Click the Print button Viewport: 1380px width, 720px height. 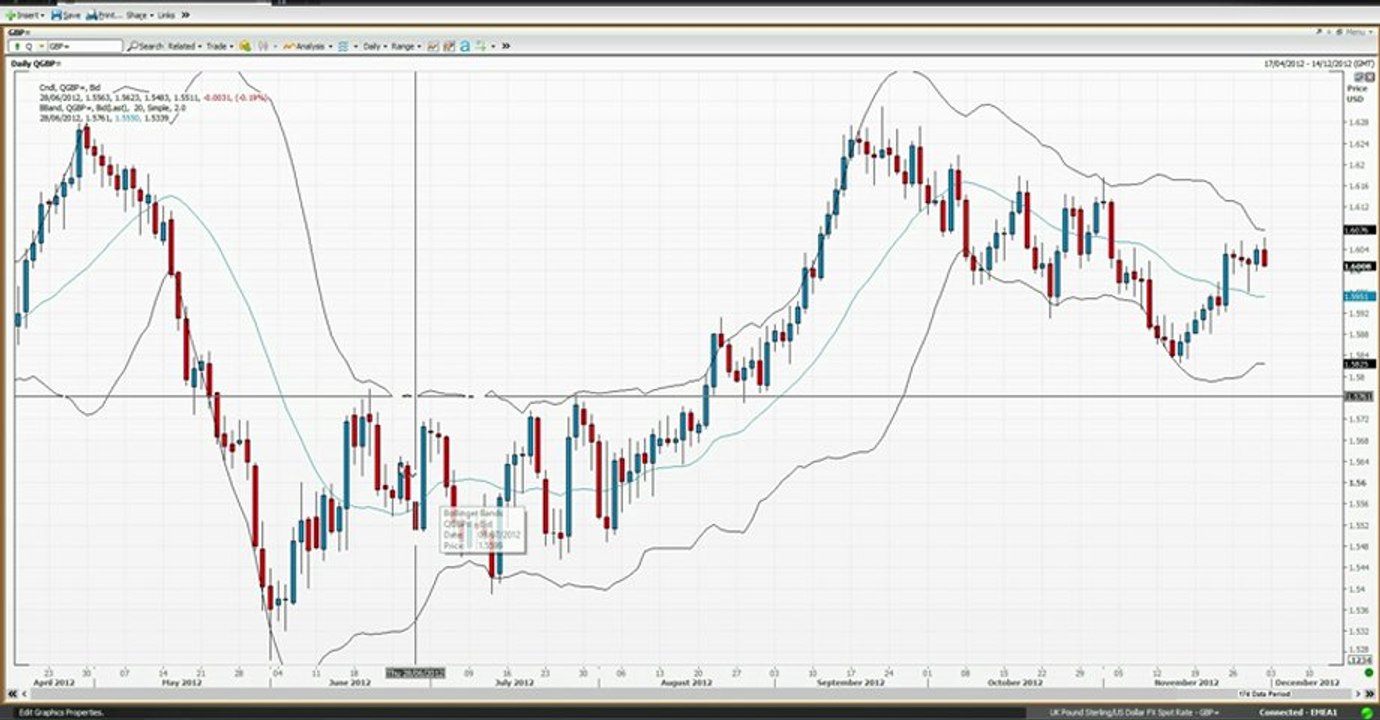tap(105, 16)
